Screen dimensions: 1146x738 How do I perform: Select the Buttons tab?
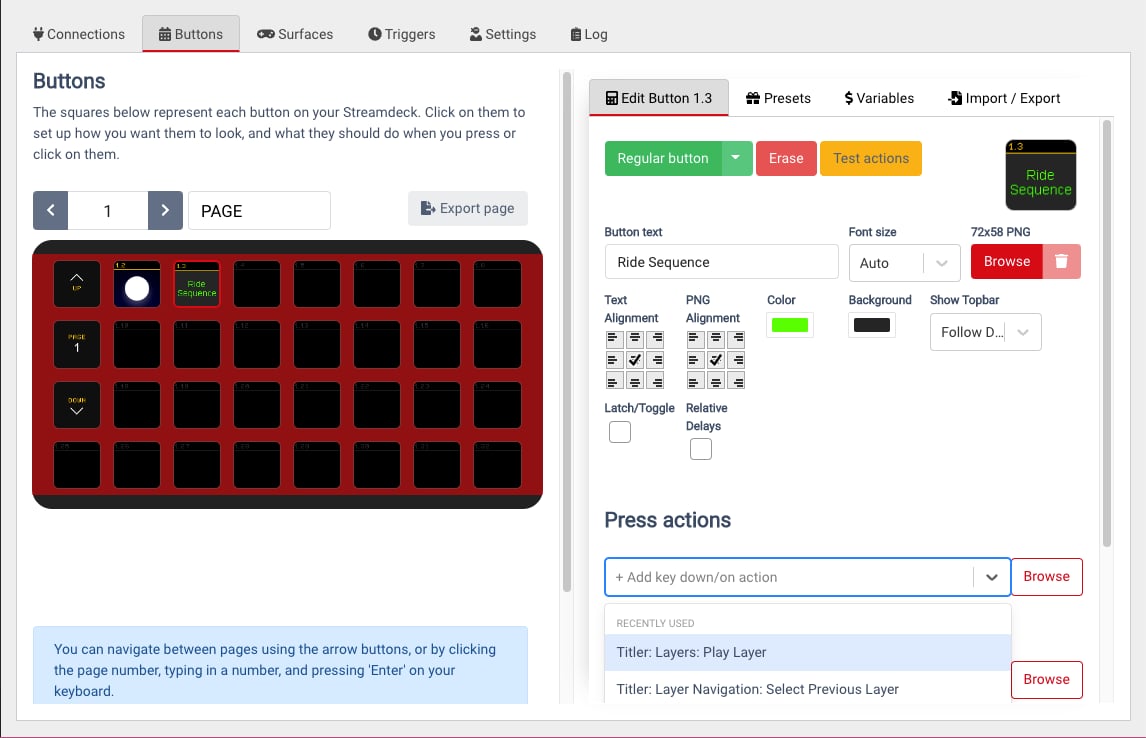[x=191, y=34]
